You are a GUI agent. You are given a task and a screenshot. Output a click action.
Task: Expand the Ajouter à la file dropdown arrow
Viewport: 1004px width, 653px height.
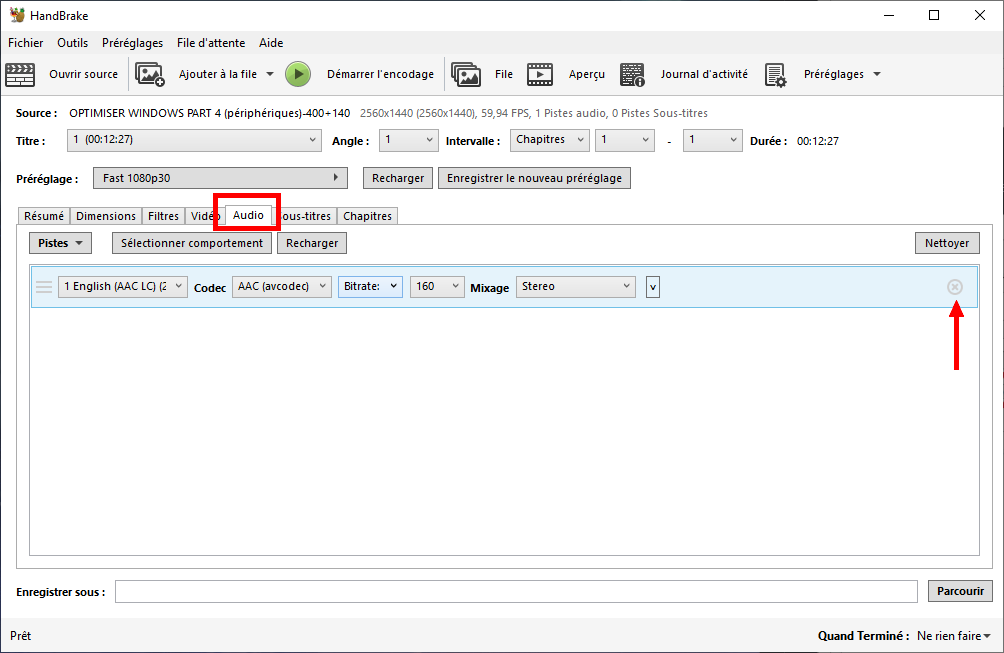click(x=270, y=74)
